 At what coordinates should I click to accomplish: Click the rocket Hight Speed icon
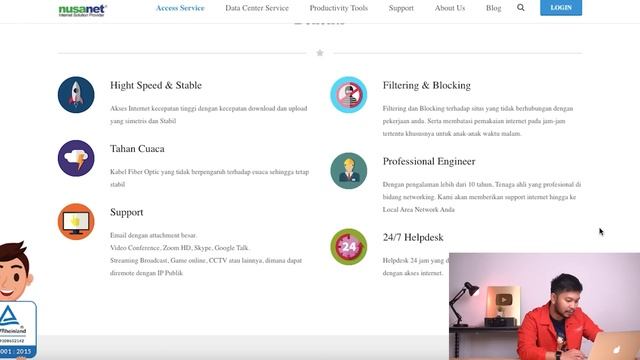pyautogui.click(x=76, y=95)
